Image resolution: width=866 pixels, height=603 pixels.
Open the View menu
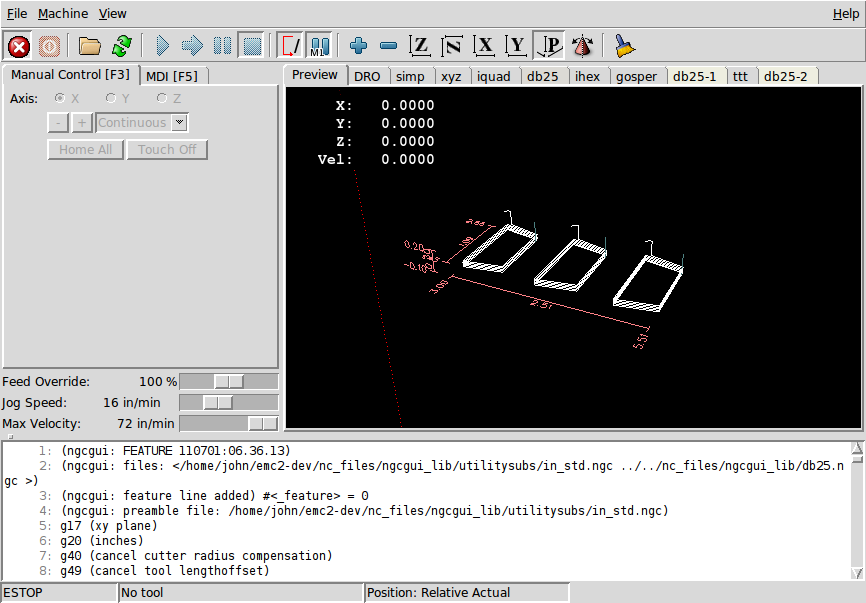(112, 13)
